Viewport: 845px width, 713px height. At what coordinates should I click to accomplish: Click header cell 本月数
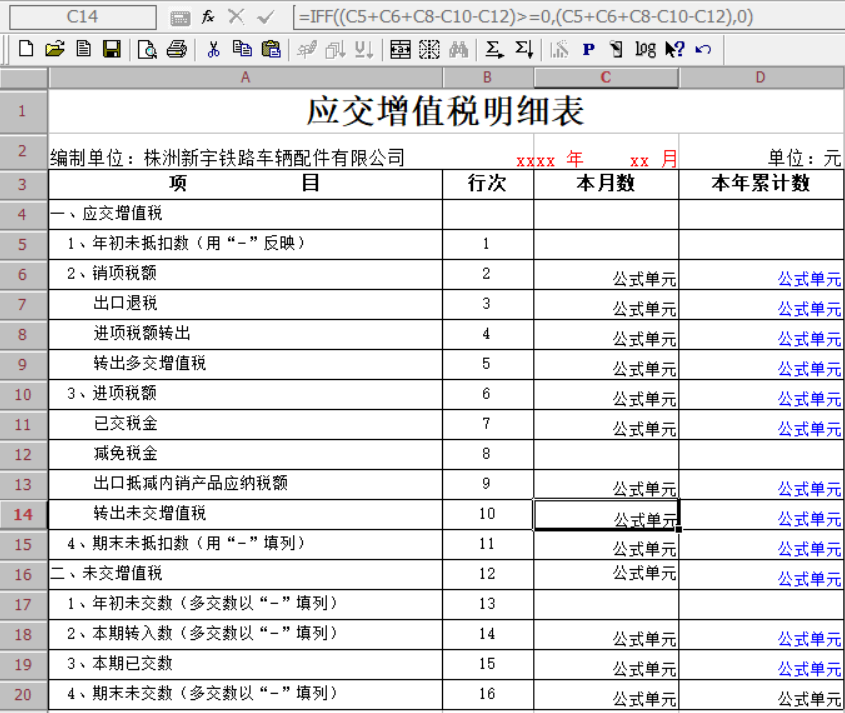606,184
